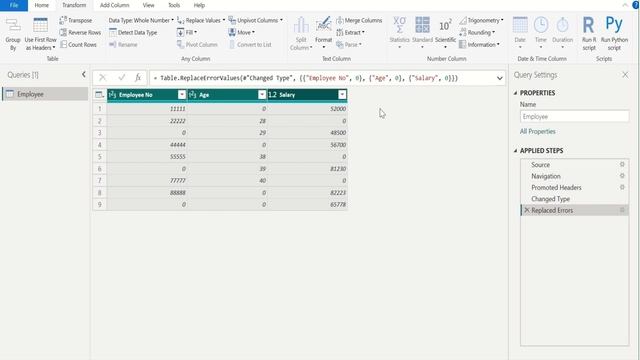Collapse the PROPERTIES section
Image resolution: width=640 pixels, height=360 pixels.
click(516, 93)
